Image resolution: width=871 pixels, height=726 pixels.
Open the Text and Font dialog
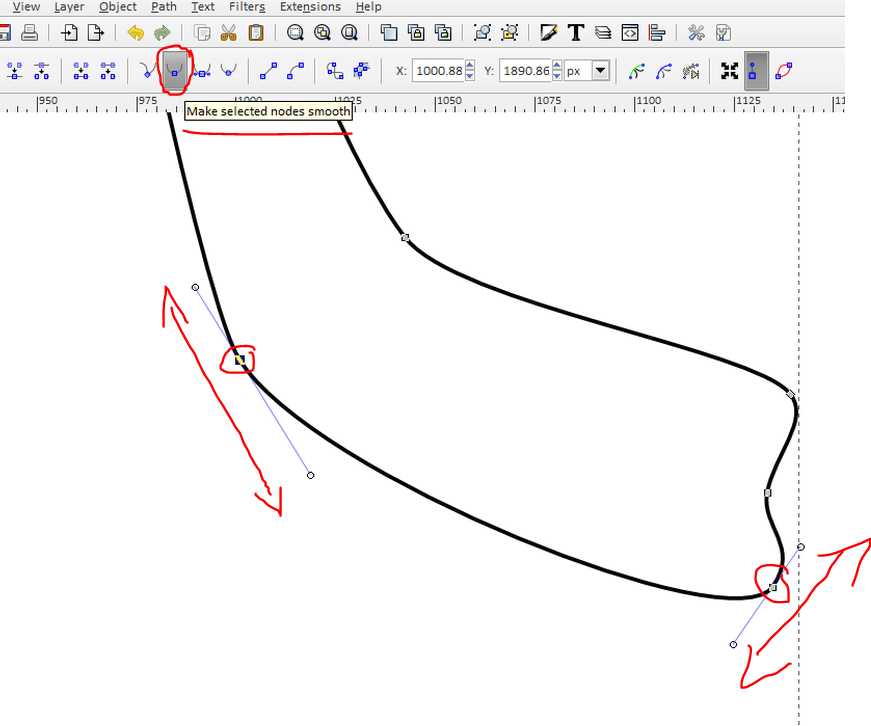point(575,33)
